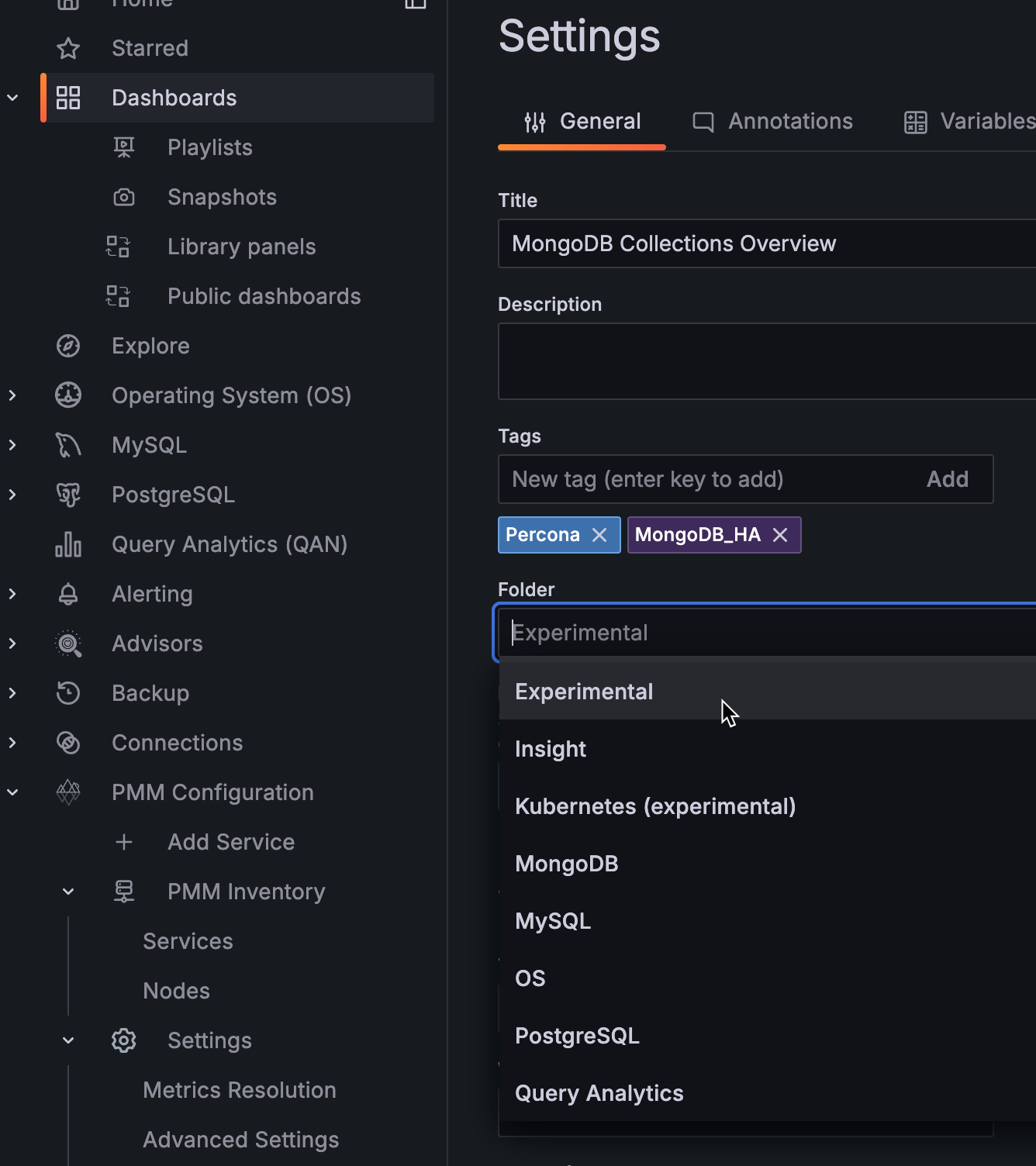Collapse the PMM Inventory subtree chevron
The height and width of the screenshot is (1166, 1036).
(x=68, y=892)
